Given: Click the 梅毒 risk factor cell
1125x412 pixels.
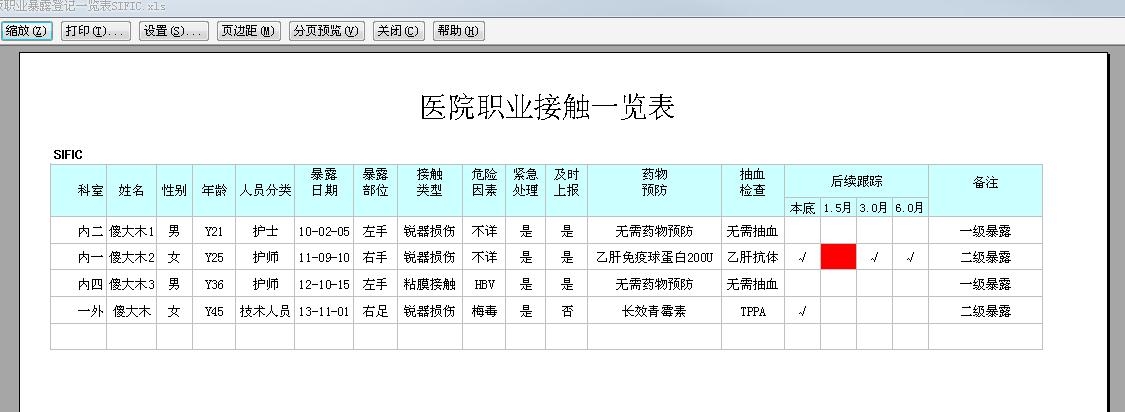Looking at the screenshot, I should click(484, 311).
